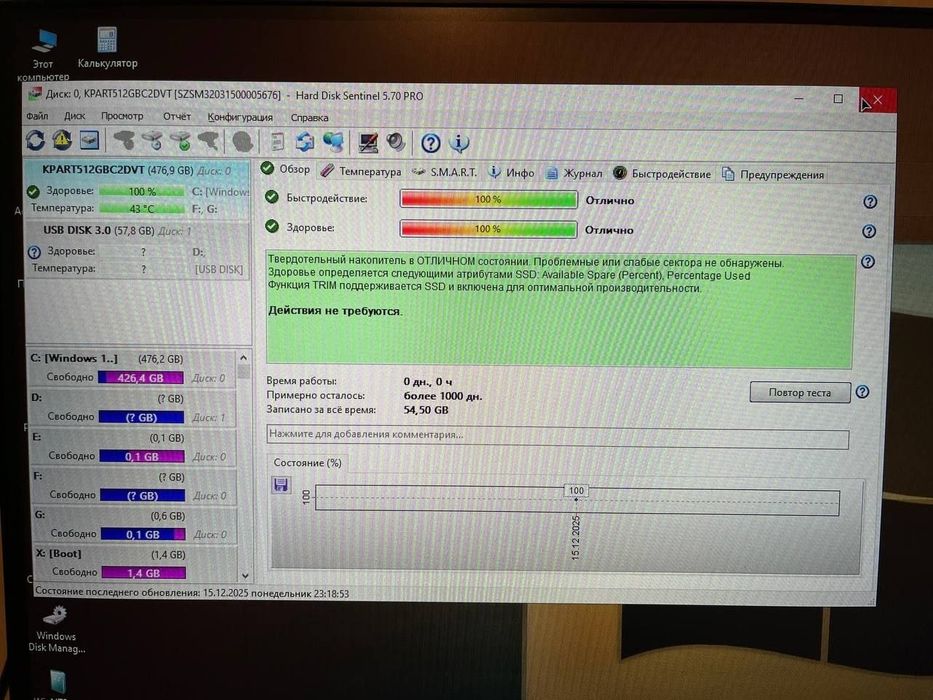Click the computer with red pen configuration icon
Viewport: 933px width, 700px height.
[x=368, y=142]
